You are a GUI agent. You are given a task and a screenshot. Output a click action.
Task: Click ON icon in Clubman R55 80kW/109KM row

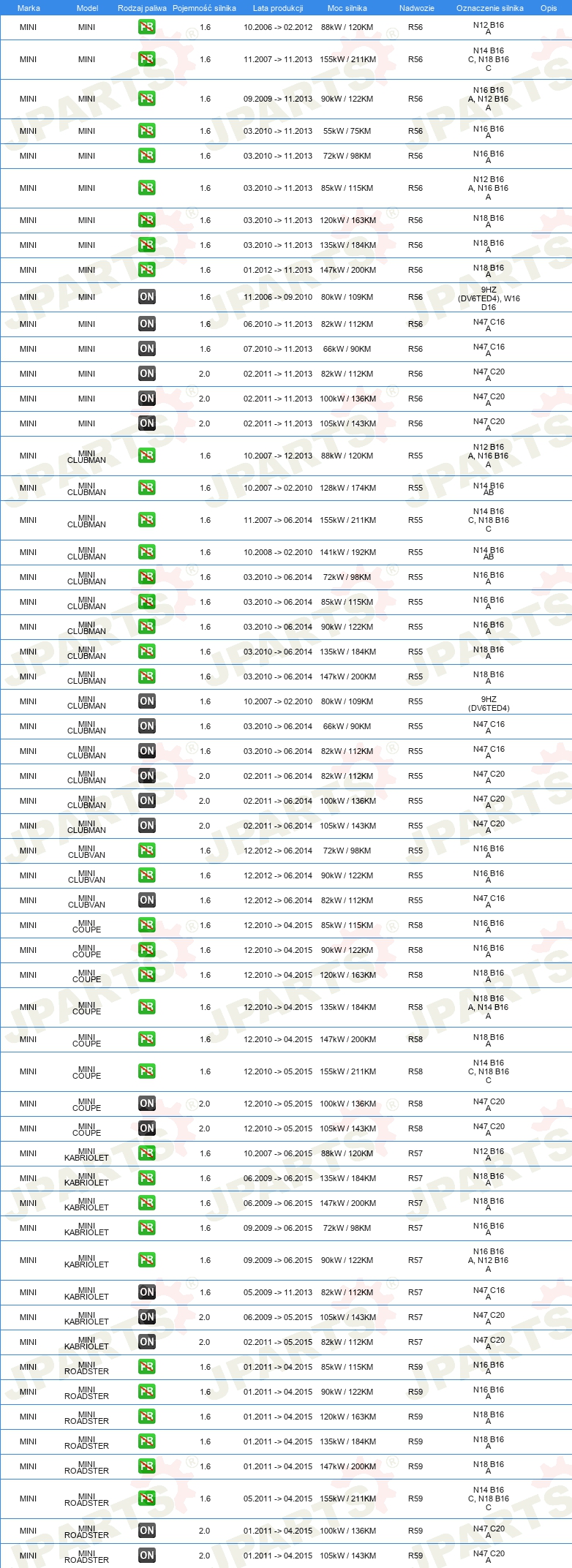point(146,701)
